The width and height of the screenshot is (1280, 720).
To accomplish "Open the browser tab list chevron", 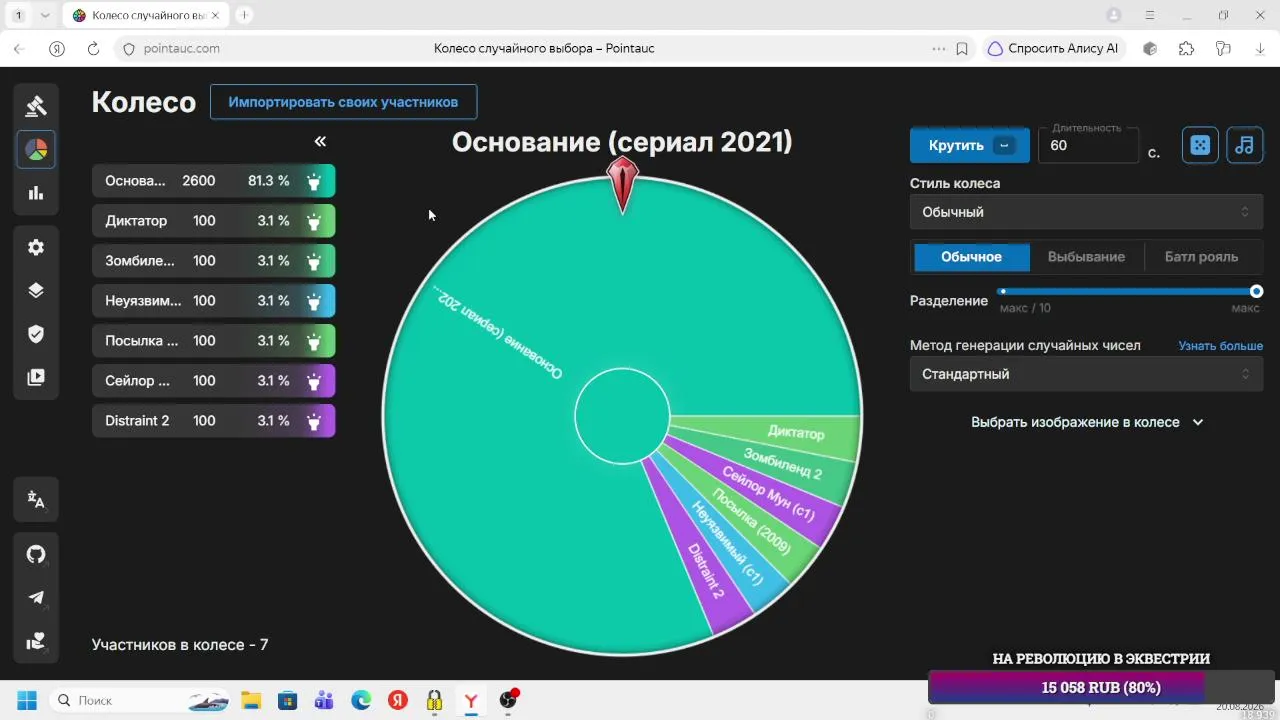I will pyautogui.click(x=45, y=15).
